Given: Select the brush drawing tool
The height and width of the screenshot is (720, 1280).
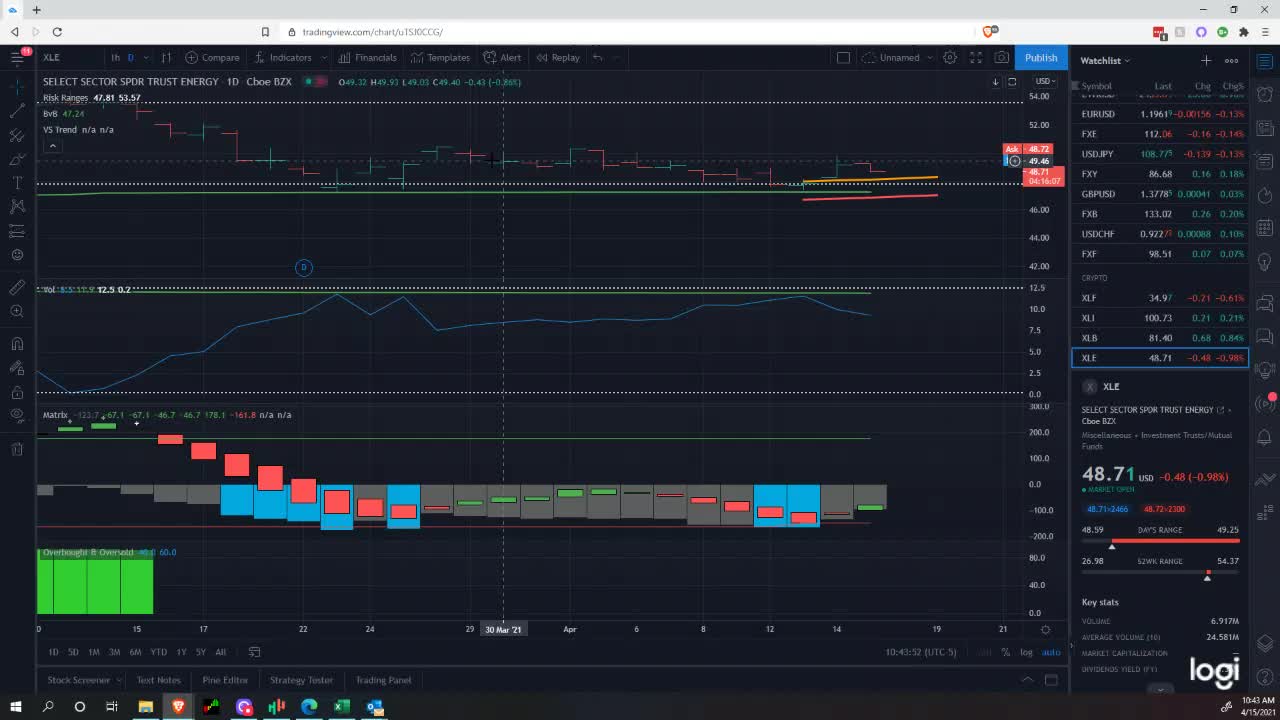Looking at the screenshot, I should click(x=17, y=159).
